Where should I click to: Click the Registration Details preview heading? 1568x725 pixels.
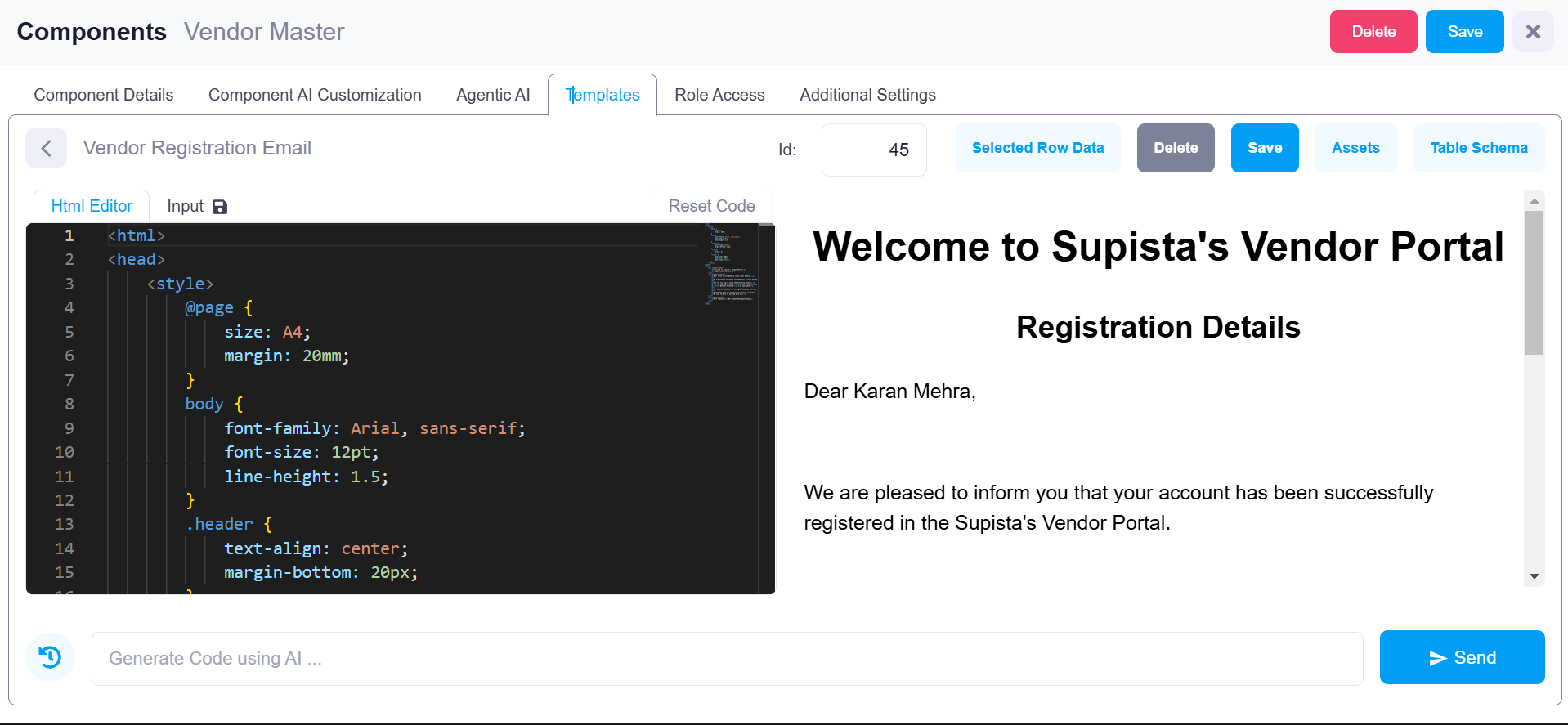[x=1158, y=327]
